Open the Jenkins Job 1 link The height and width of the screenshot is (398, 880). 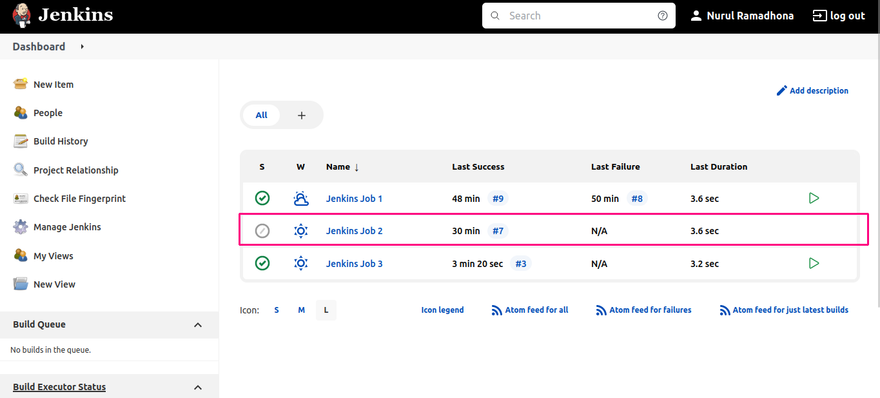pyautogui.click(x=354, y=198)
